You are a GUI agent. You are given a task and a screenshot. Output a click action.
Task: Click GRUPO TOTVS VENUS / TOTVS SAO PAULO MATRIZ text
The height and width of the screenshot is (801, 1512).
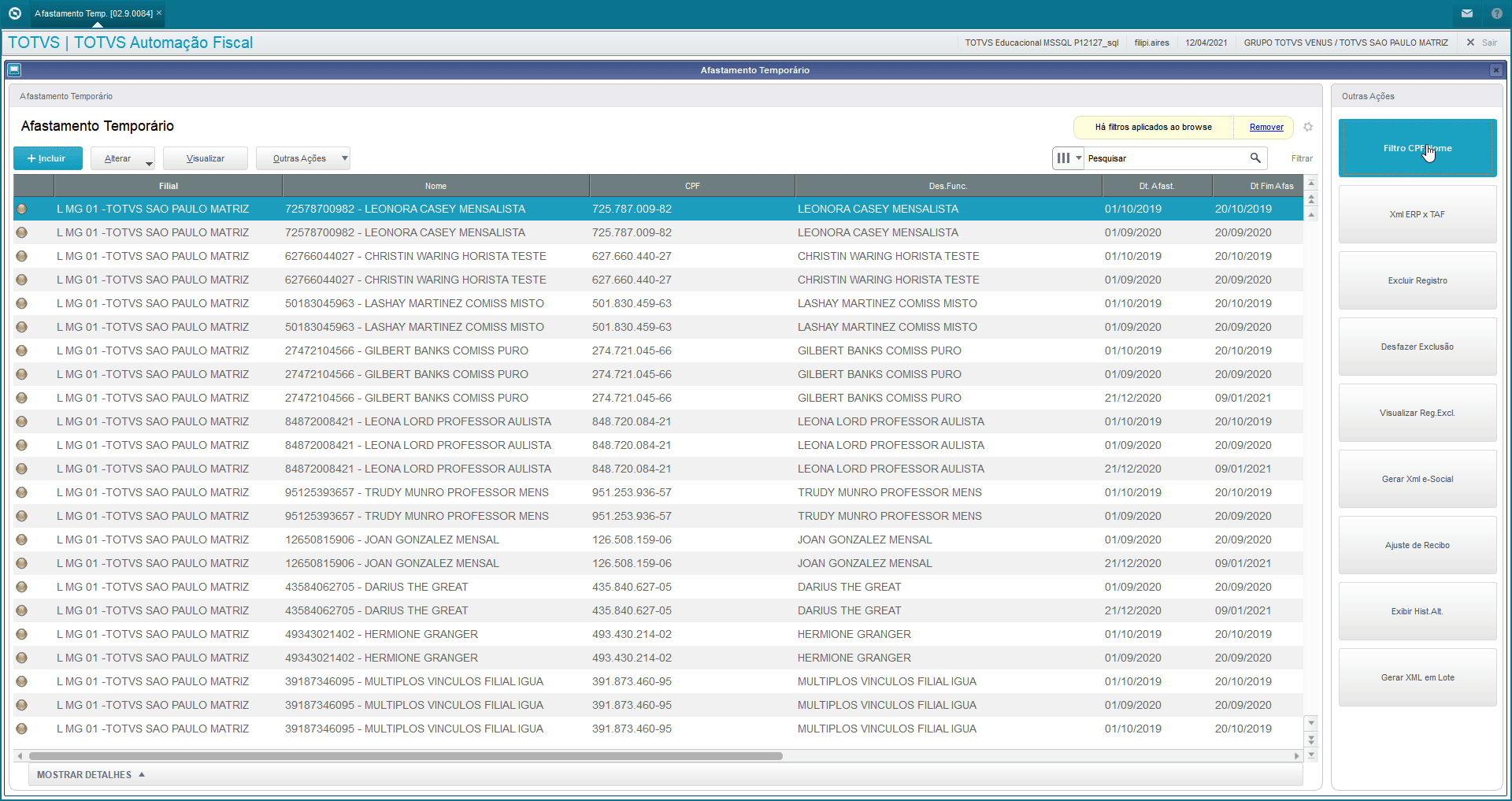point(1346,43)
